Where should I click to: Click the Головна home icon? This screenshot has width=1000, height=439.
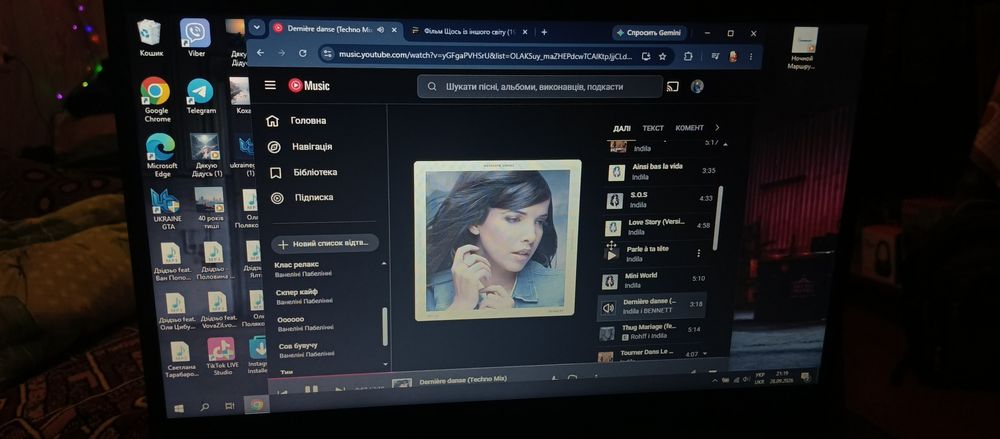click(272, 121)
